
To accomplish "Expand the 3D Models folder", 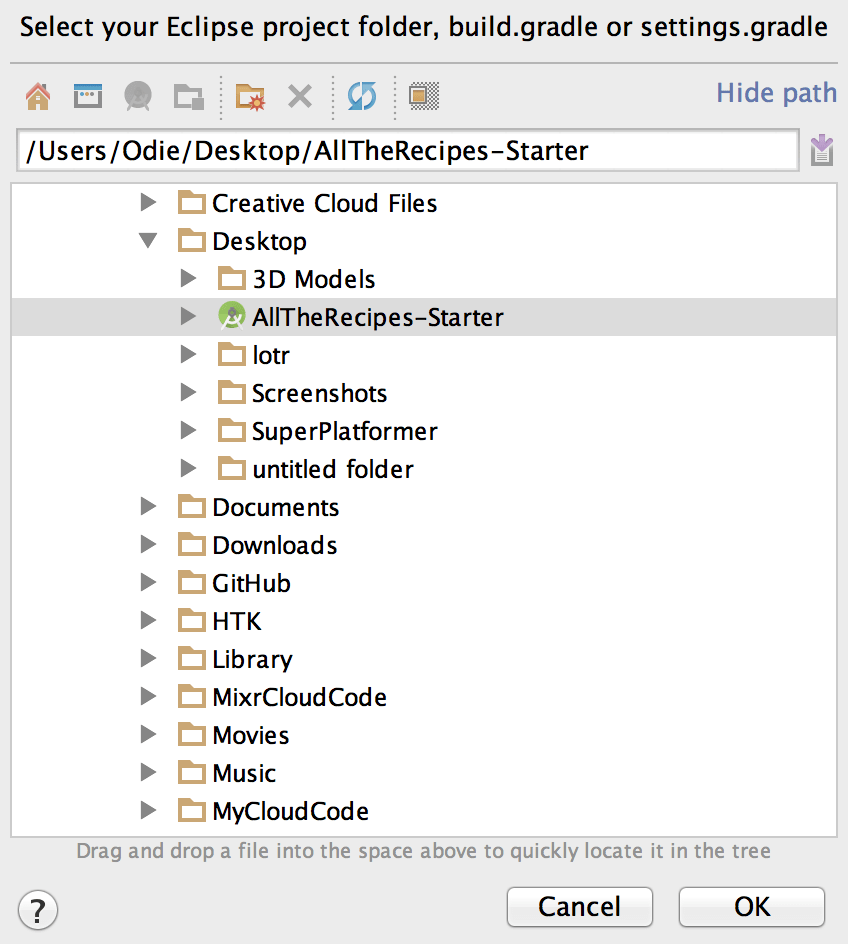I will [x=188, y=278].
